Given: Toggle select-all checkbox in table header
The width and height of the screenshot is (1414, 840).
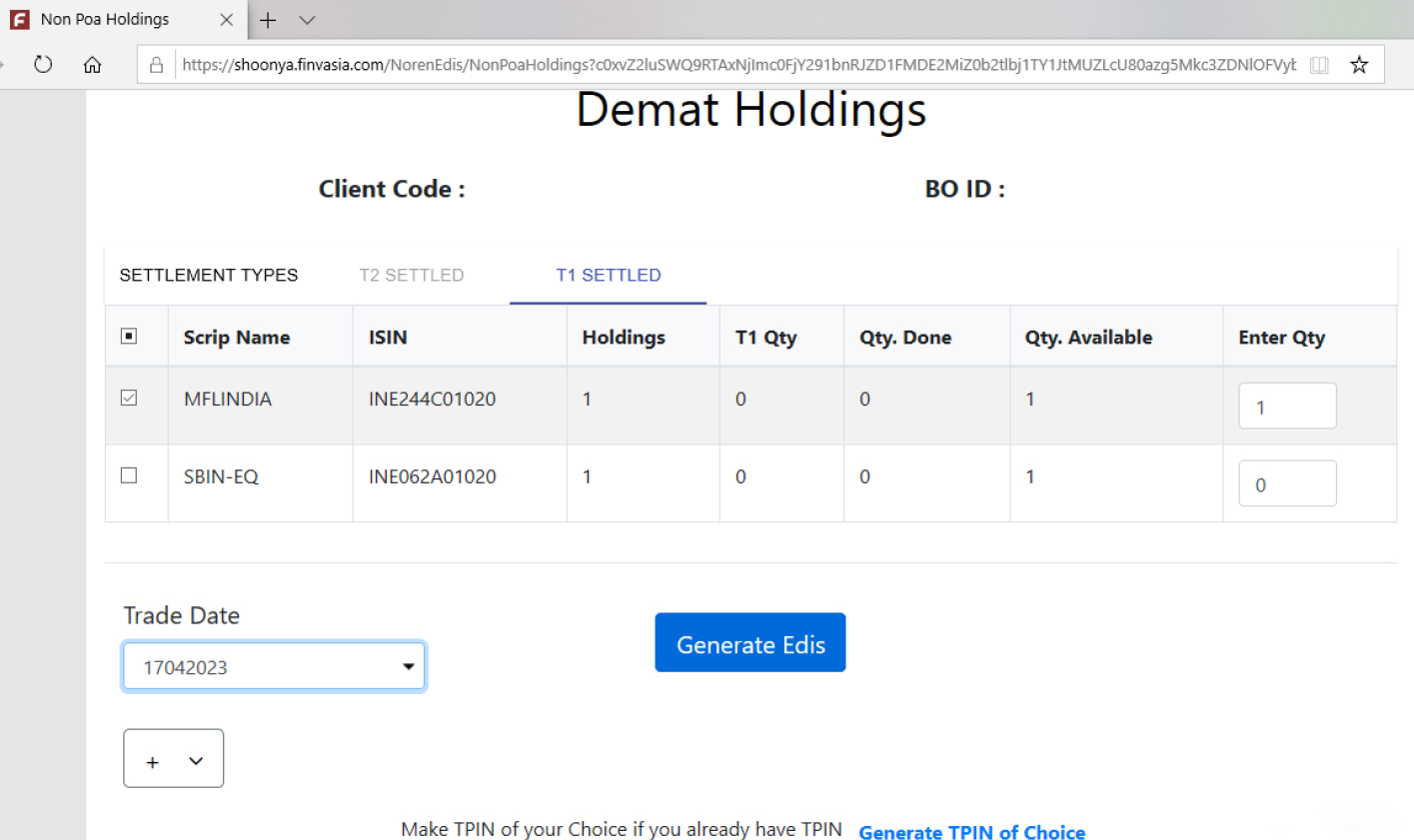Looking at the screenshot, I should pos(129,336).
